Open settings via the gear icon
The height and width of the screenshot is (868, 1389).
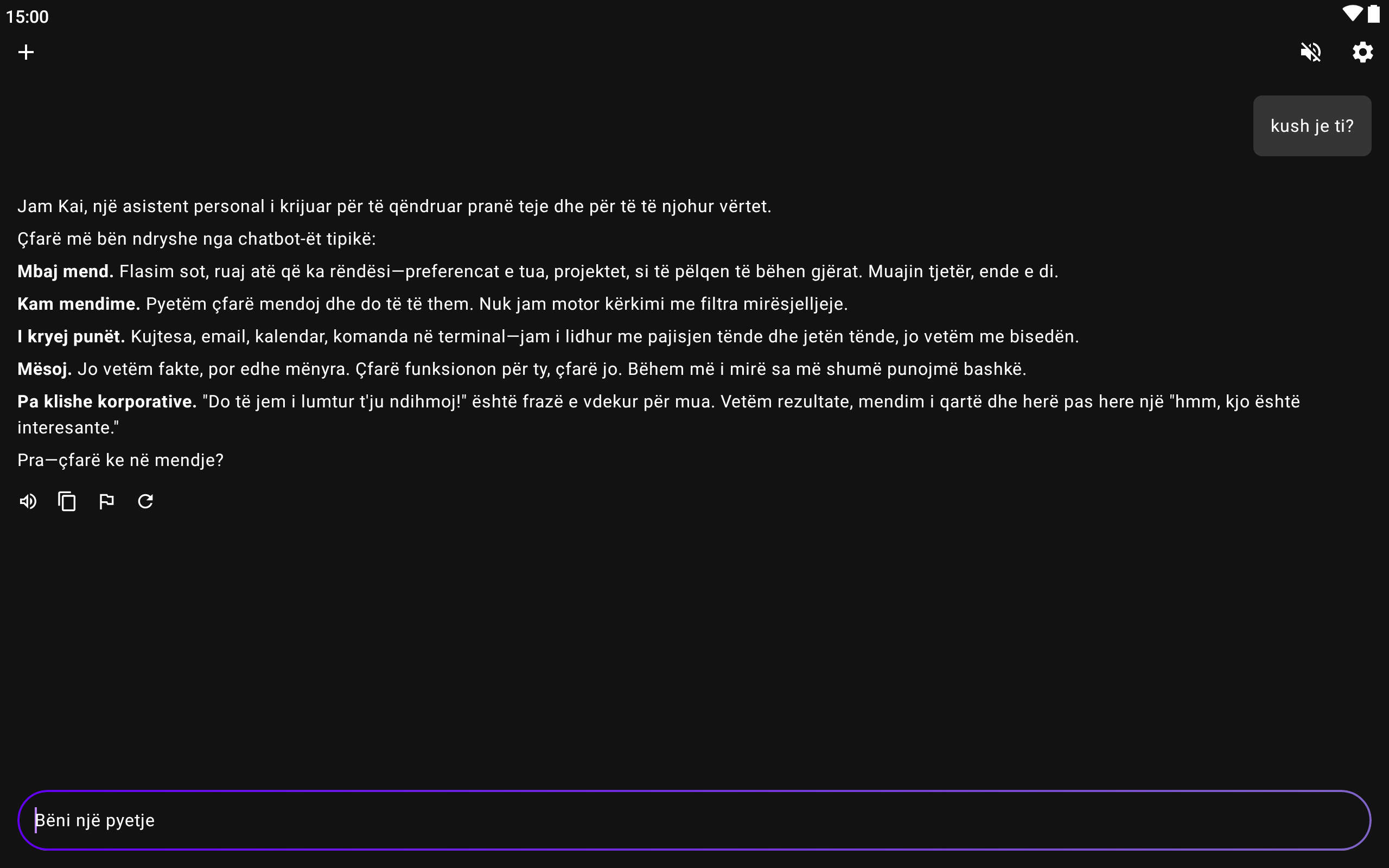point(1362,52)
